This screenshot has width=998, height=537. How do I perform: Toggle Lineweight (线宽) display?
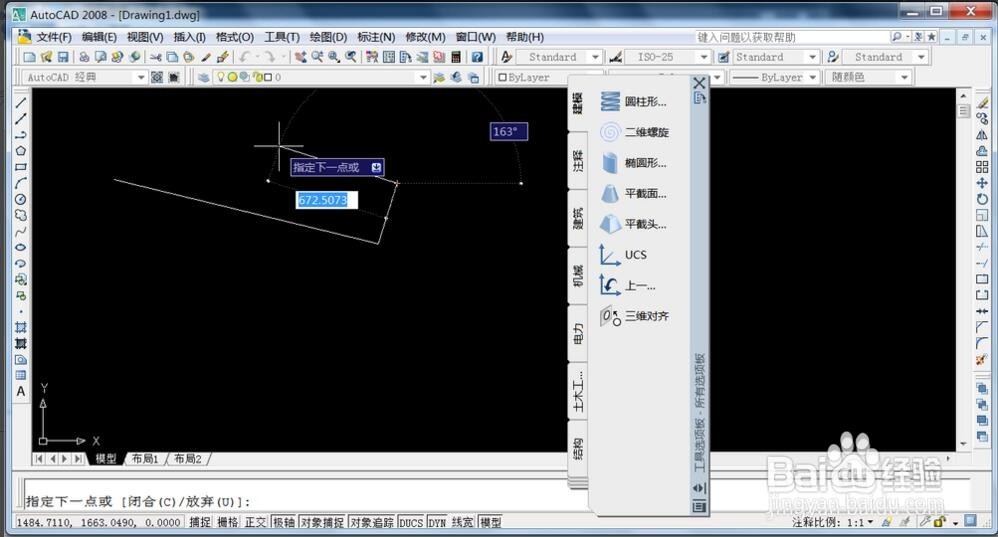463,522
